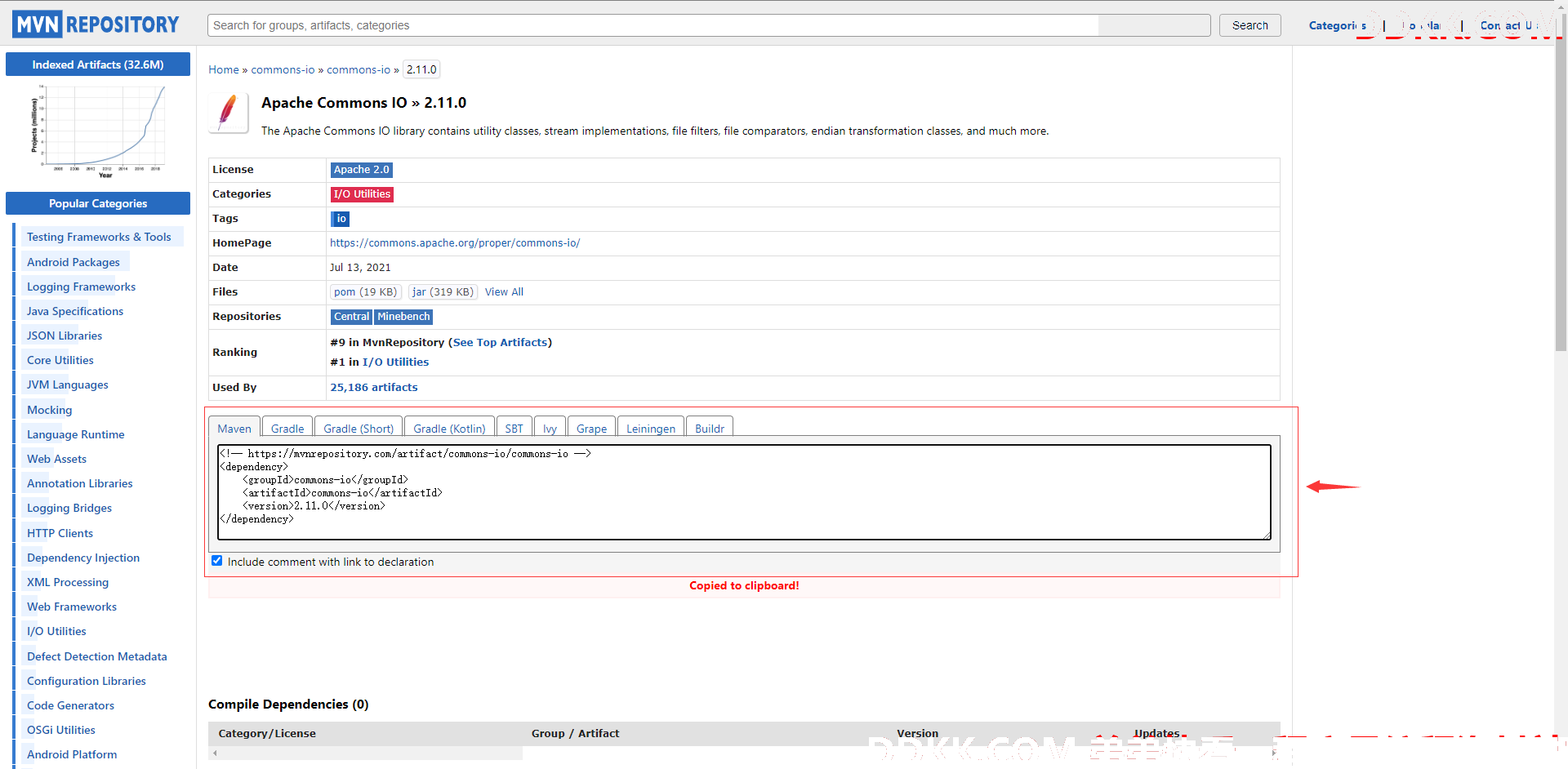Screen dimensions: 1568x769
Task: Open Logging Frameworks category
Action: [81, 287]
